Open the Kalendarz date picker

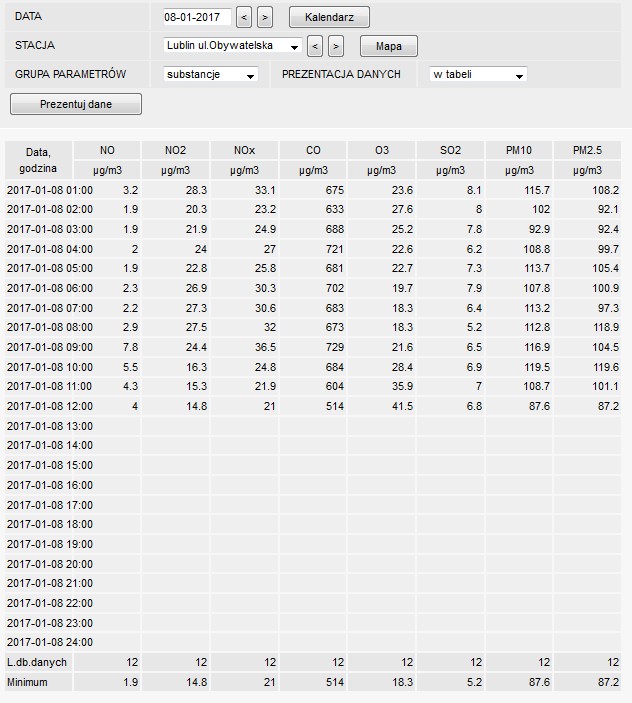[329, 17]
